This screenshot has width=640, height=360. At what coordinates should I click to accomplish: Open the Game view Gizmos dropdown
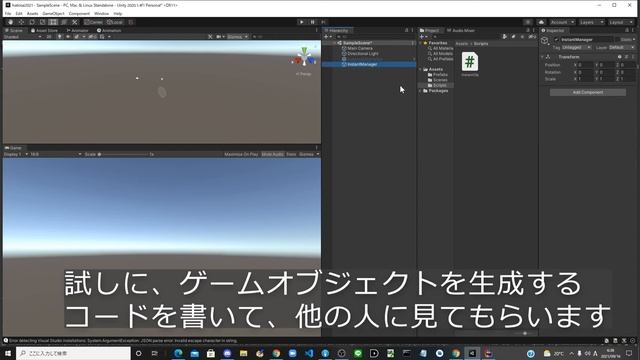309,154
